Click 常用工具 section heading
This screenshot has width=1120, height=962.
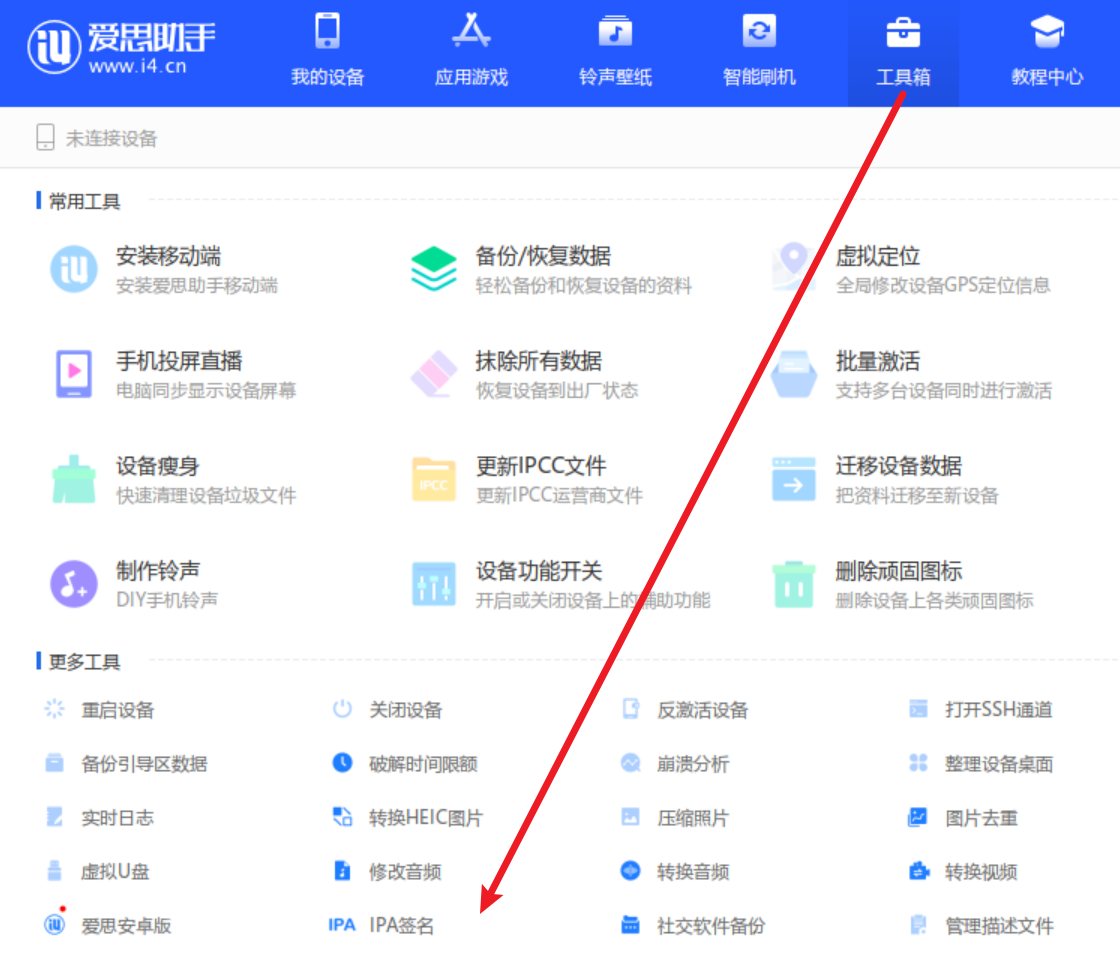(x=84, y=201)
